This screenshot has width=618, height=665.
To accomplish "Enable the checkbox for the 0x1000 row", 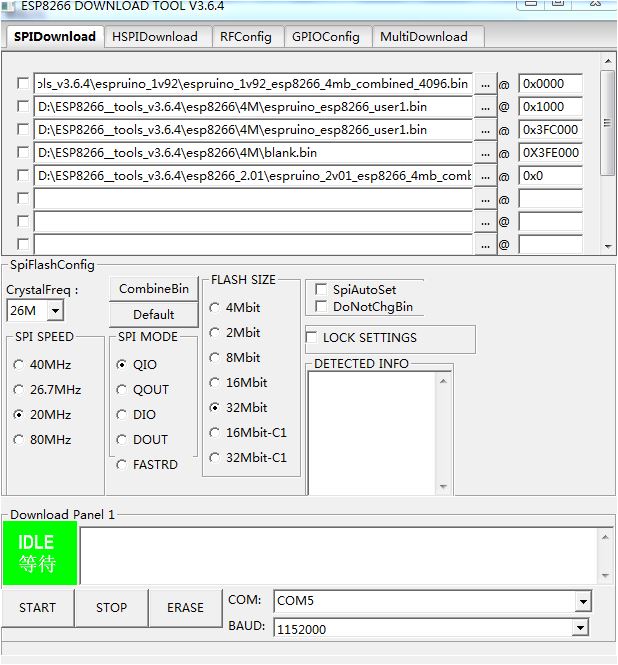I will 23,106.
